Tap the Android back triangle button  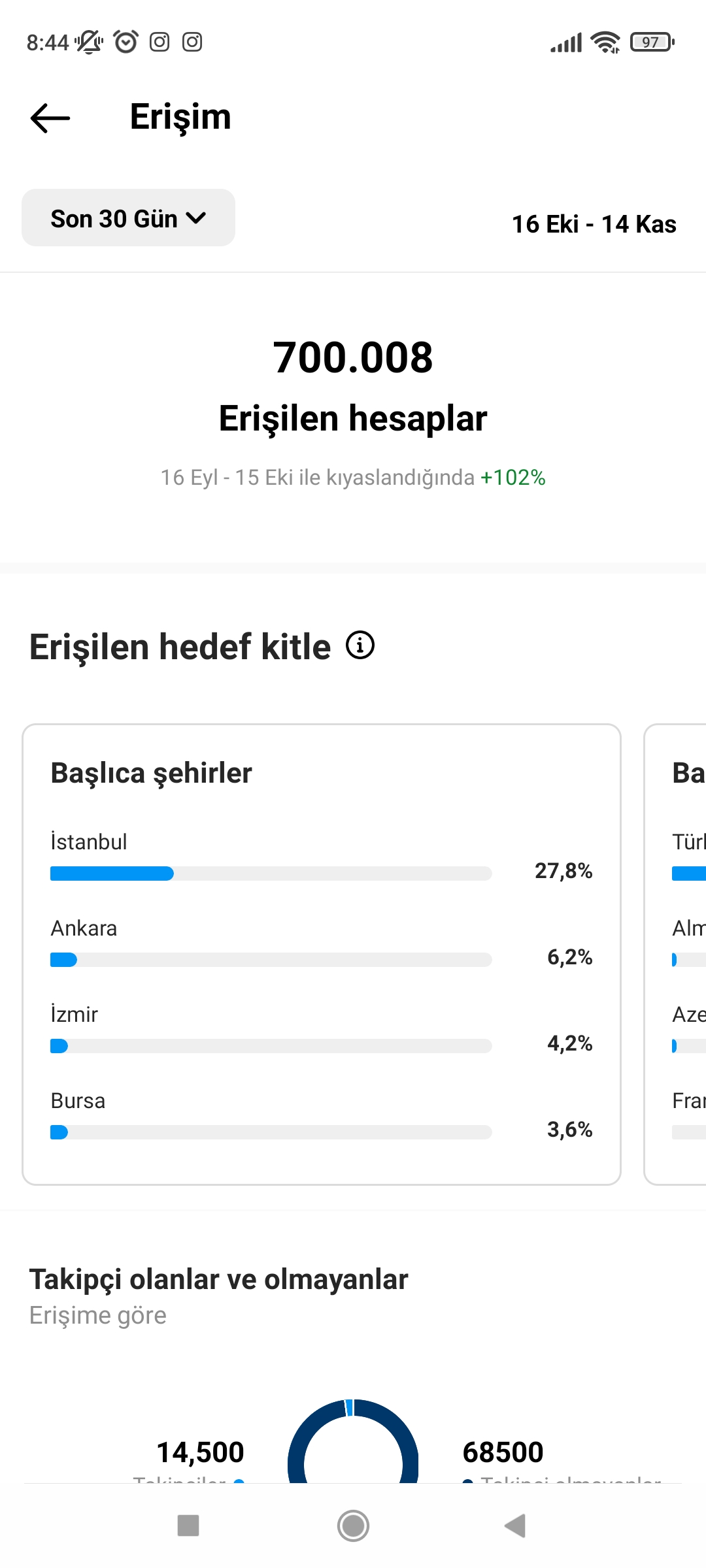tap(516, 1526)
